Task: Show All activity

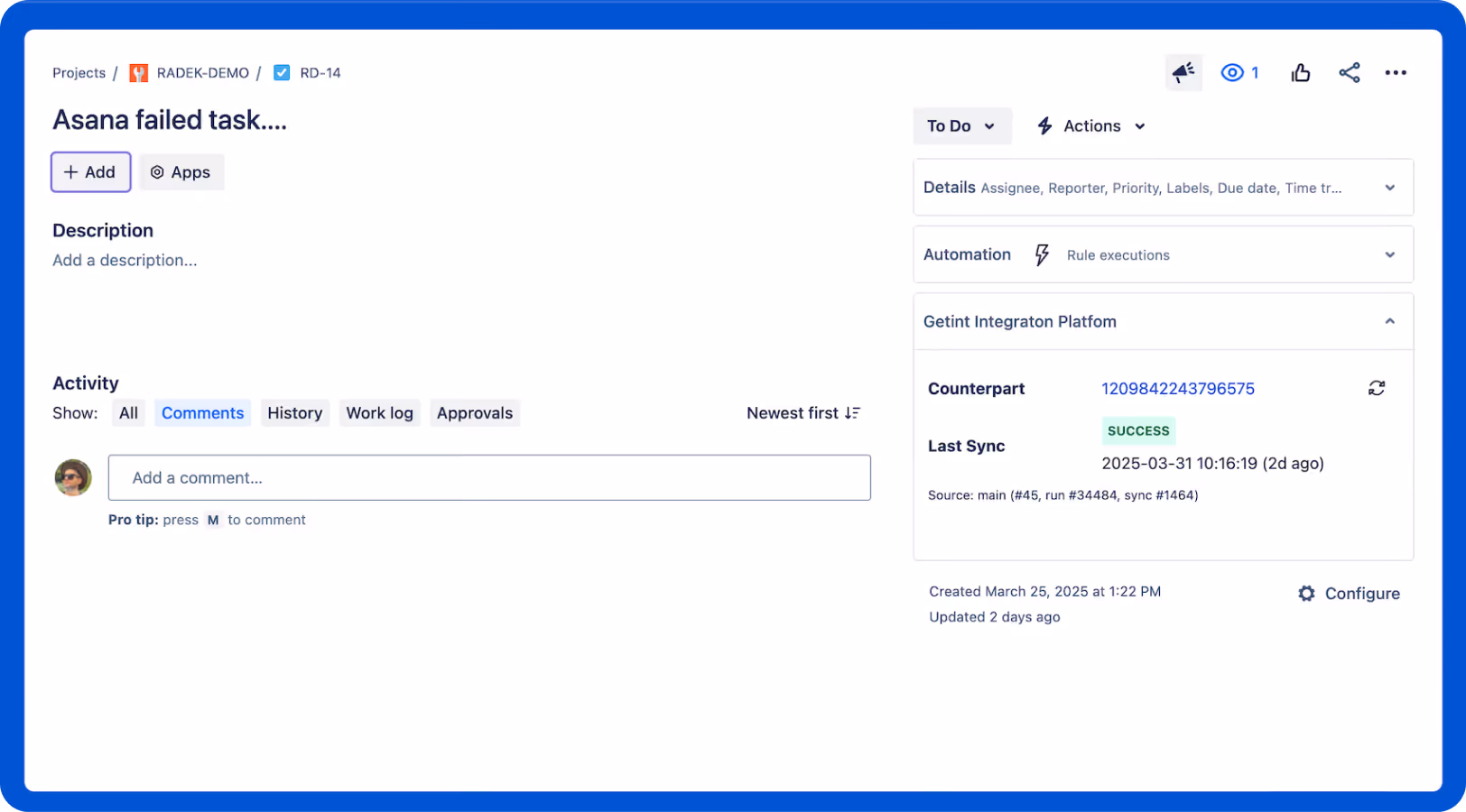Action: pos(129,413)
